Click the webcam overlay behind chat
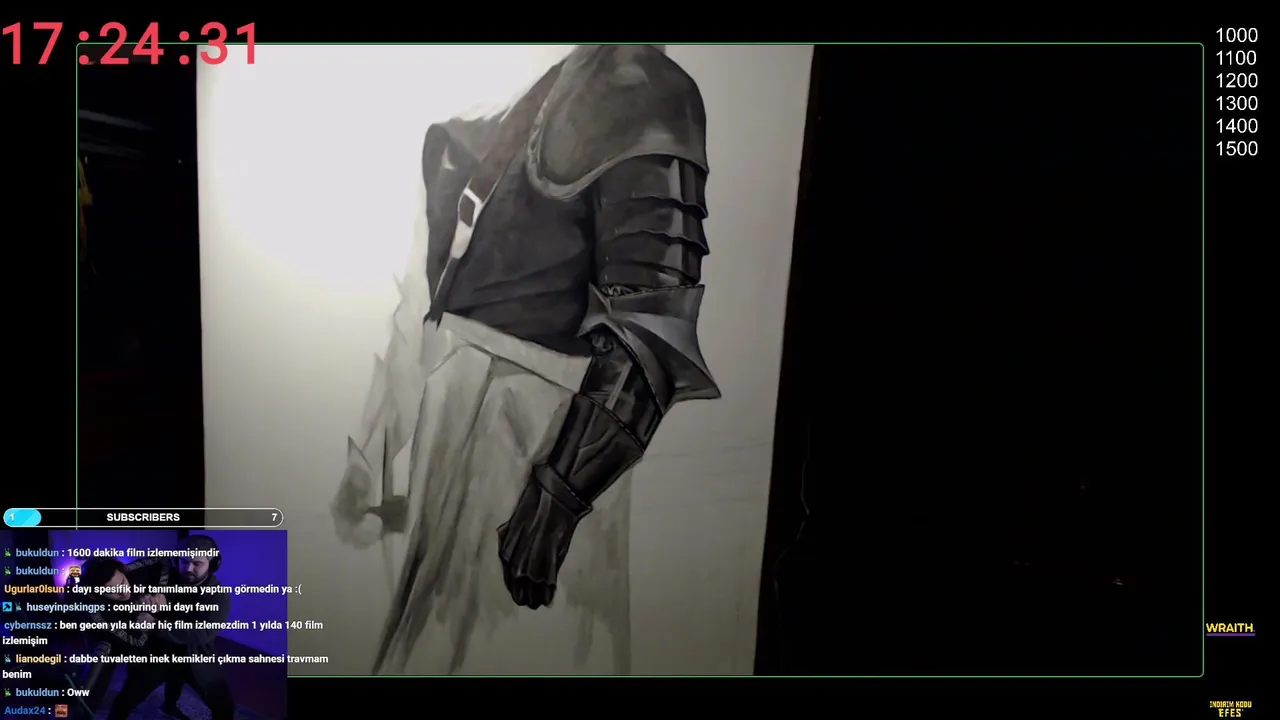This screenshot has width=1280, height=720. pyautogui.click(x=145, y=625)
